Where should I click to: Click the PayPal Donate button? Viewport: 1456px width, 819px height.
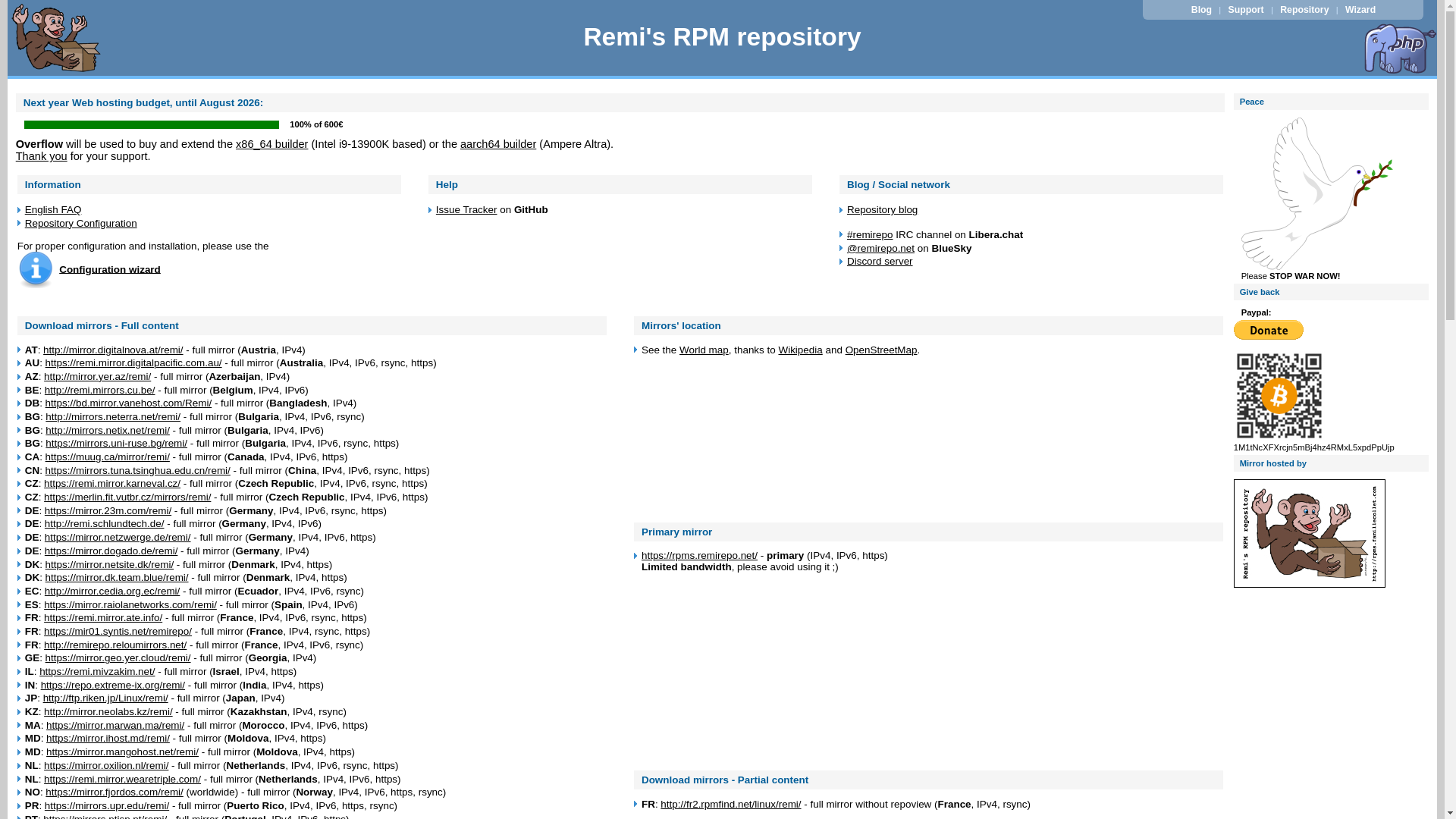click(x=1269, y=330)
